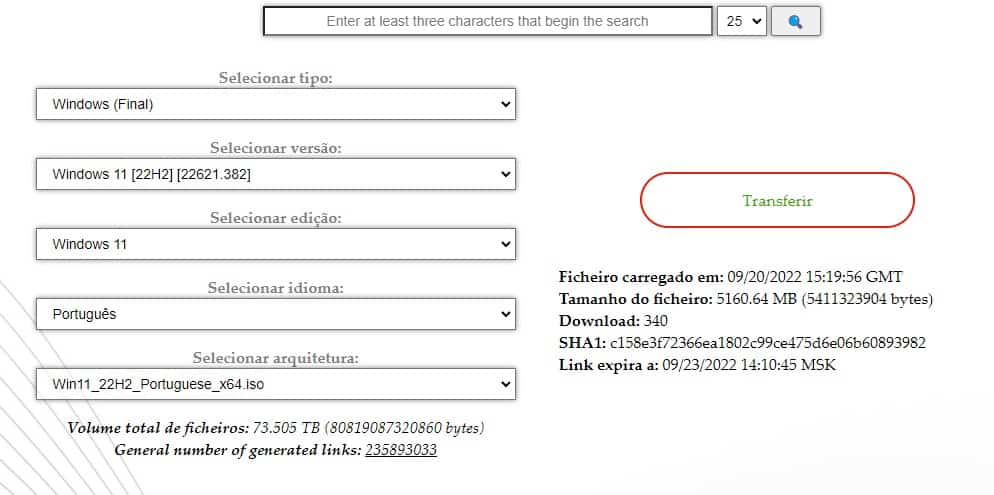The image size is (994, 495).
Task: Click the Volume total de ficheiros text
Action: click(276, 428)
